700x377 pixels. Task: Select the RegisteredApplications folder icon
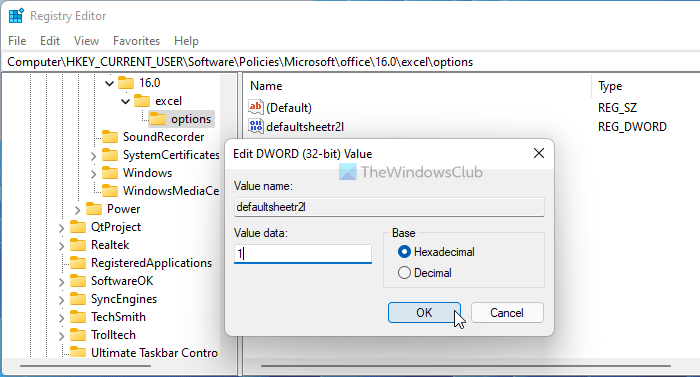tap(78, 263)
